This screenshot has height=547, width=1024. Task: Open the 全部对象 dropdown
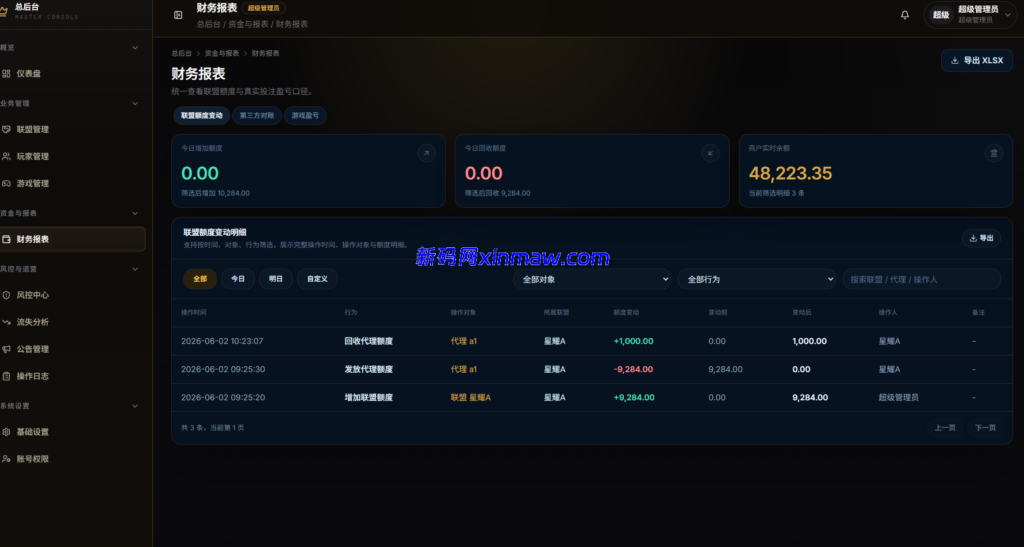click(592, 279)
